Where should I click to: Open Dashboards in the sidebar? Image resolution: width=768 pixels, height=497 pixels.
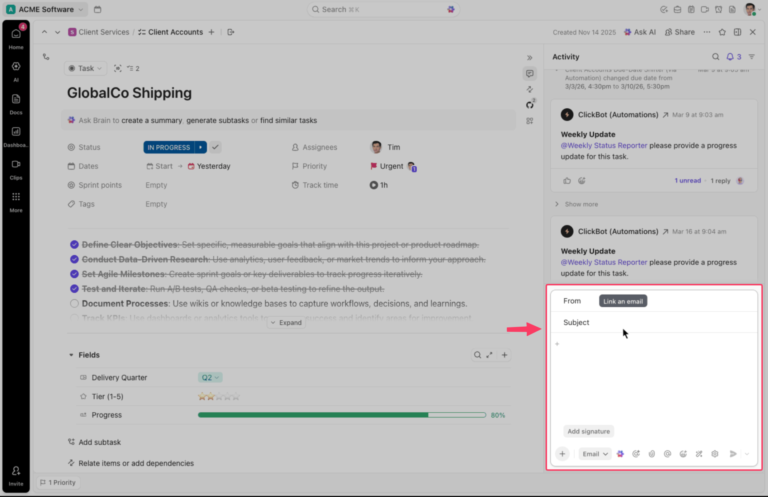pos(16,136)
